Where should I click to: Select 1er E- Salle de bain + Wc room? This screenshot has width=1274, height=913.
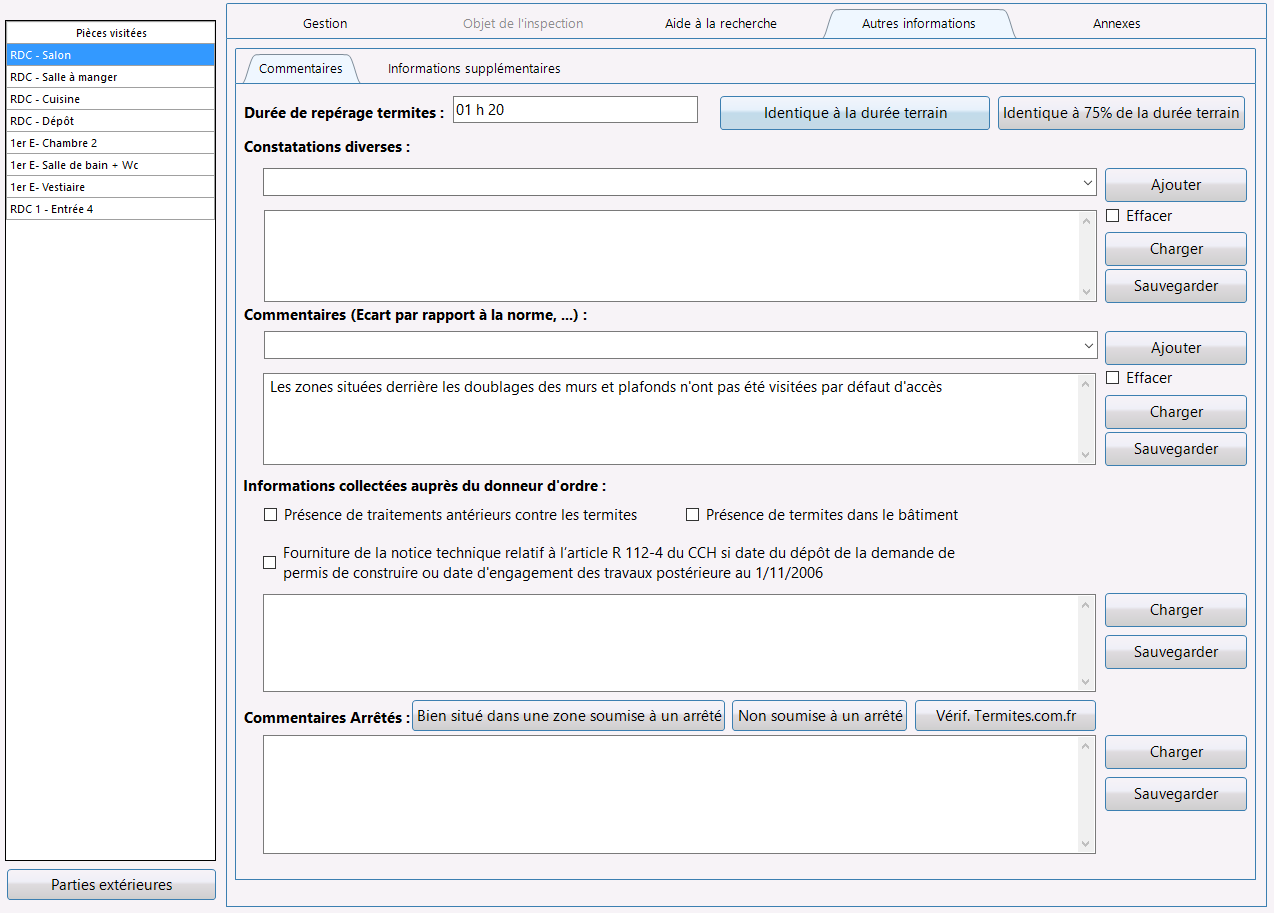coord(110,165)
